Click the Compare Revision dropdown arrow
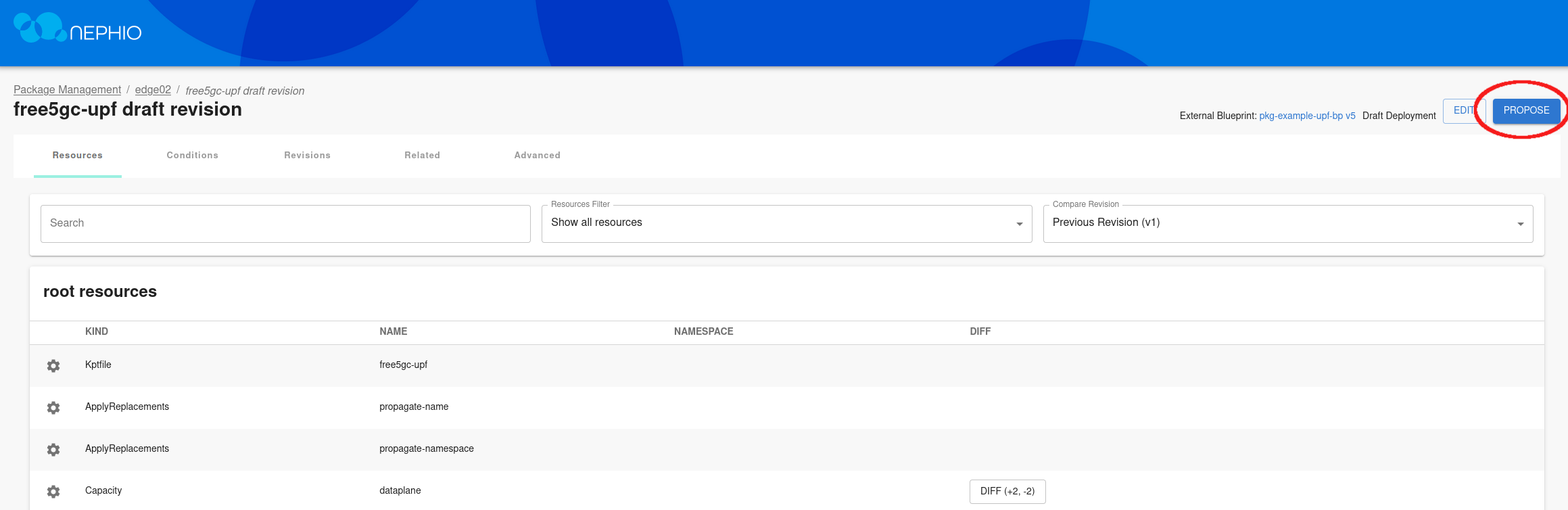The image size is (1568, 510). [x=1520, y=224]
